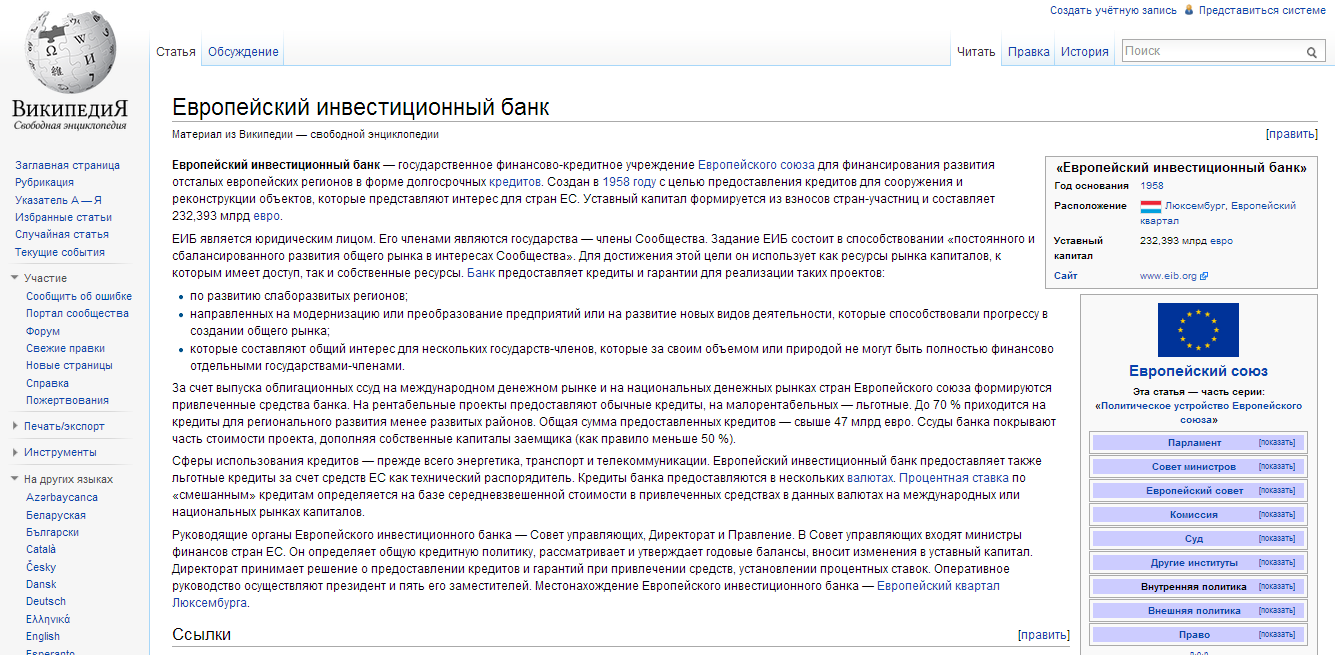Switch to Беларуская language version
Viewport: 1335px width, 655px height.
(56, 515)
